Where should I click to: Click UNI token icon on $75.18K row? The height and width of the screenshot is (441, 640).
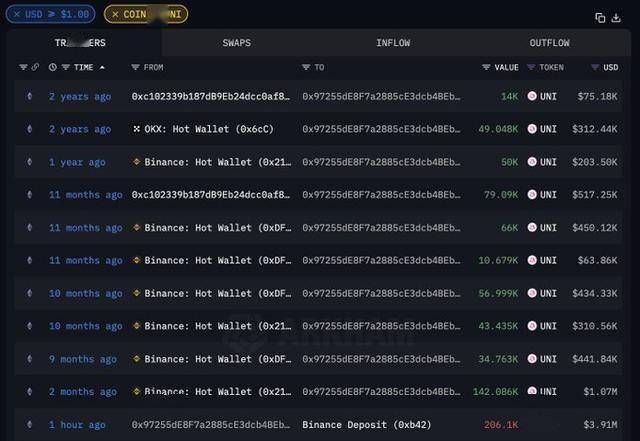click(532, 96)
